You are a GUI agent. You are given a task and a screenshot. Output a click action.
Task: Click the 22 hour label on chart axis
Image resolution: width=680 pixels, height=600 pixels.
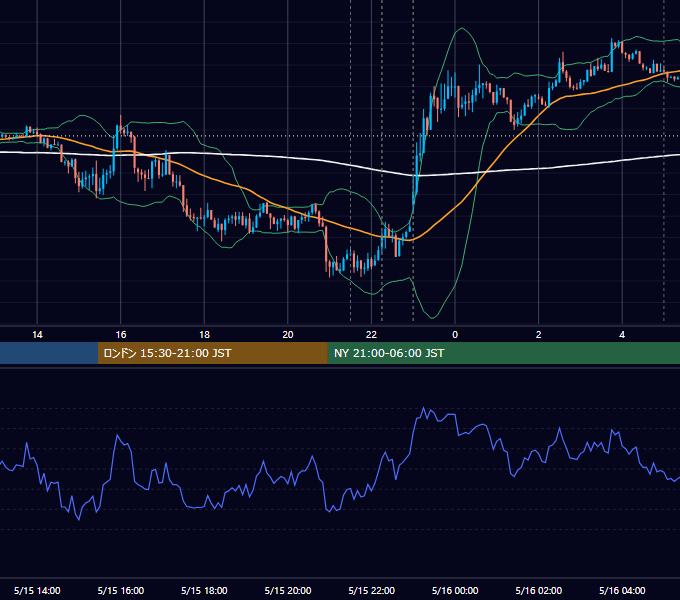[371, 335]
